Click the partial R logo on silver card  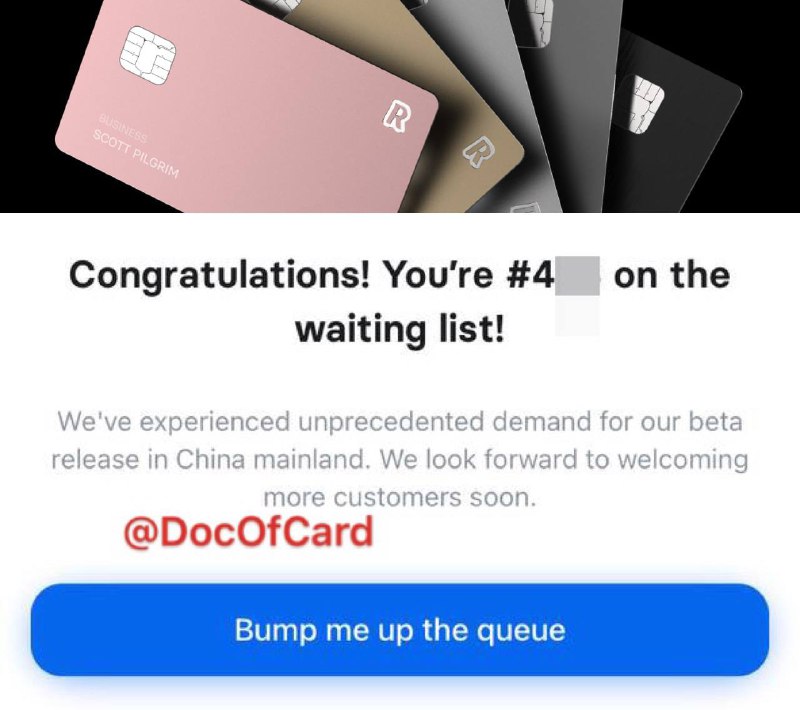coord(526,207)
